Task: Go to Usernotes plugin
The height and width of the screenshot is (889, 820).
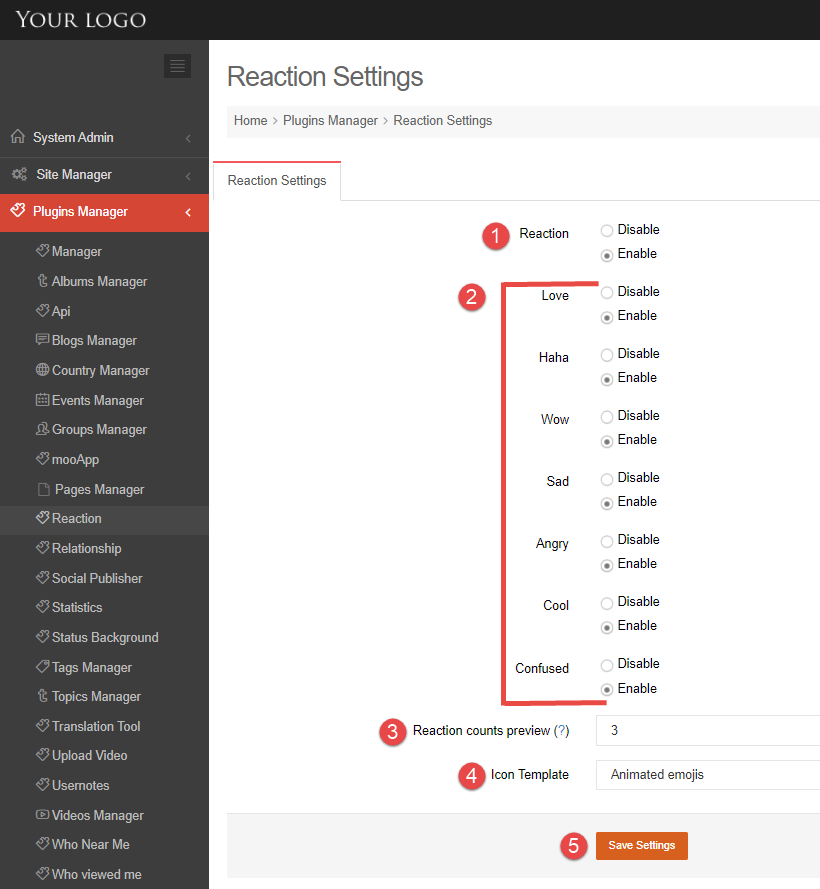Action: (x=81, y=785)
